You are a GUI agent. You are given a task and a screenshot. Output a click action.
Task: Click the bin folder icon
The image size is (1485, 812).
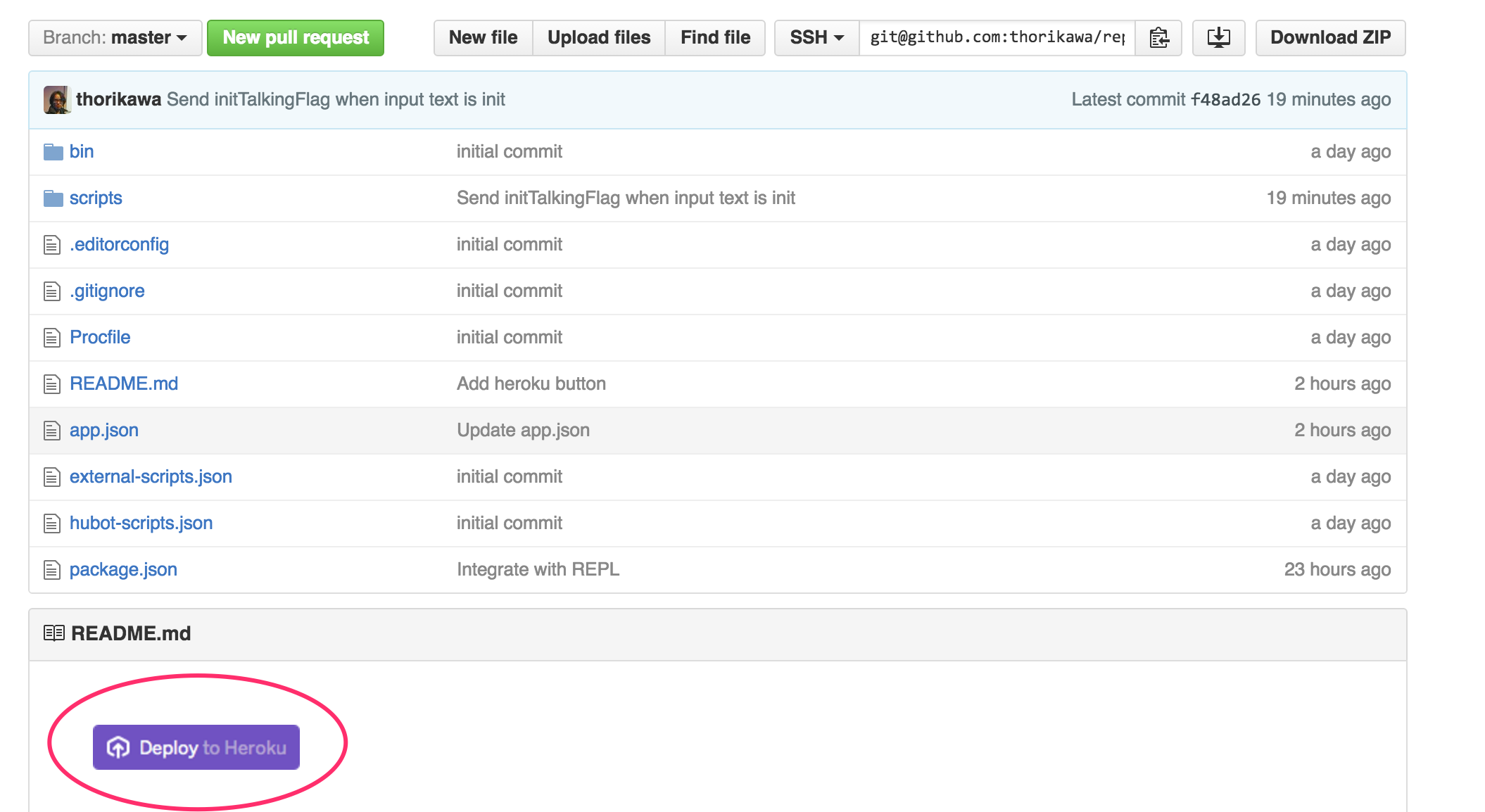[53, 152]
